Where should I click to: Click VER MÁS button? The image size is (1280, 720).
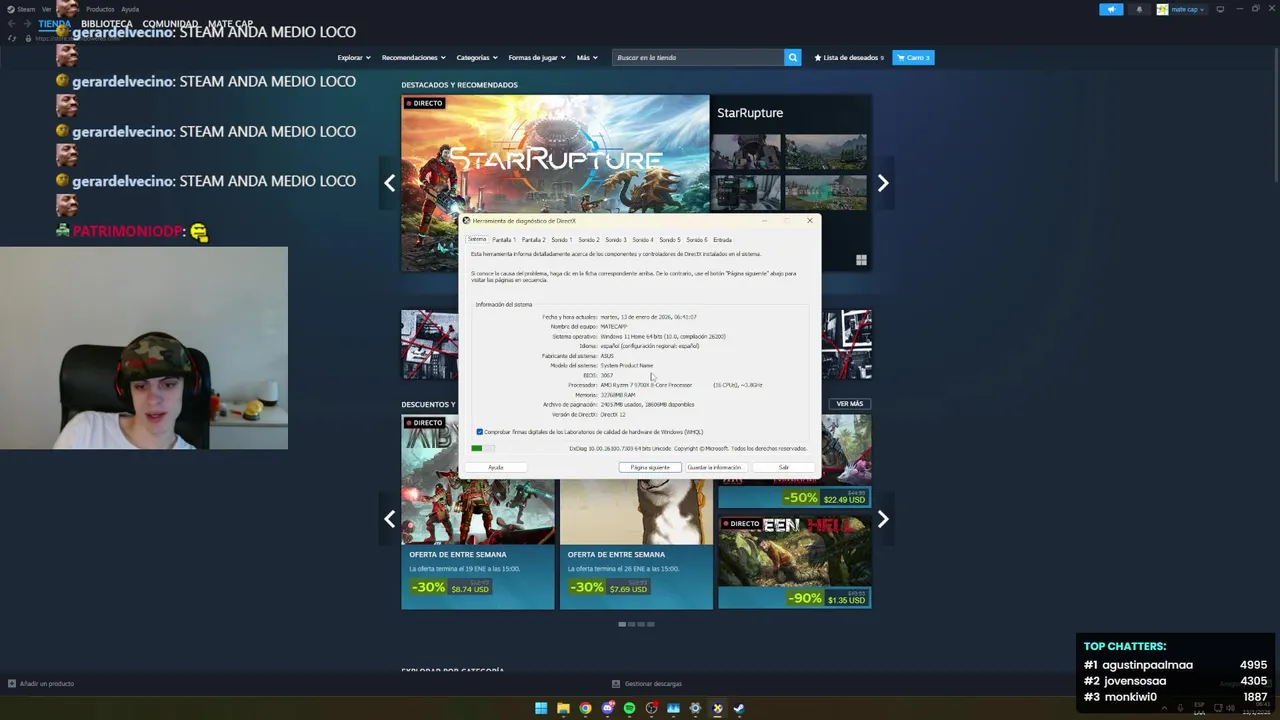tap(849, 404)
